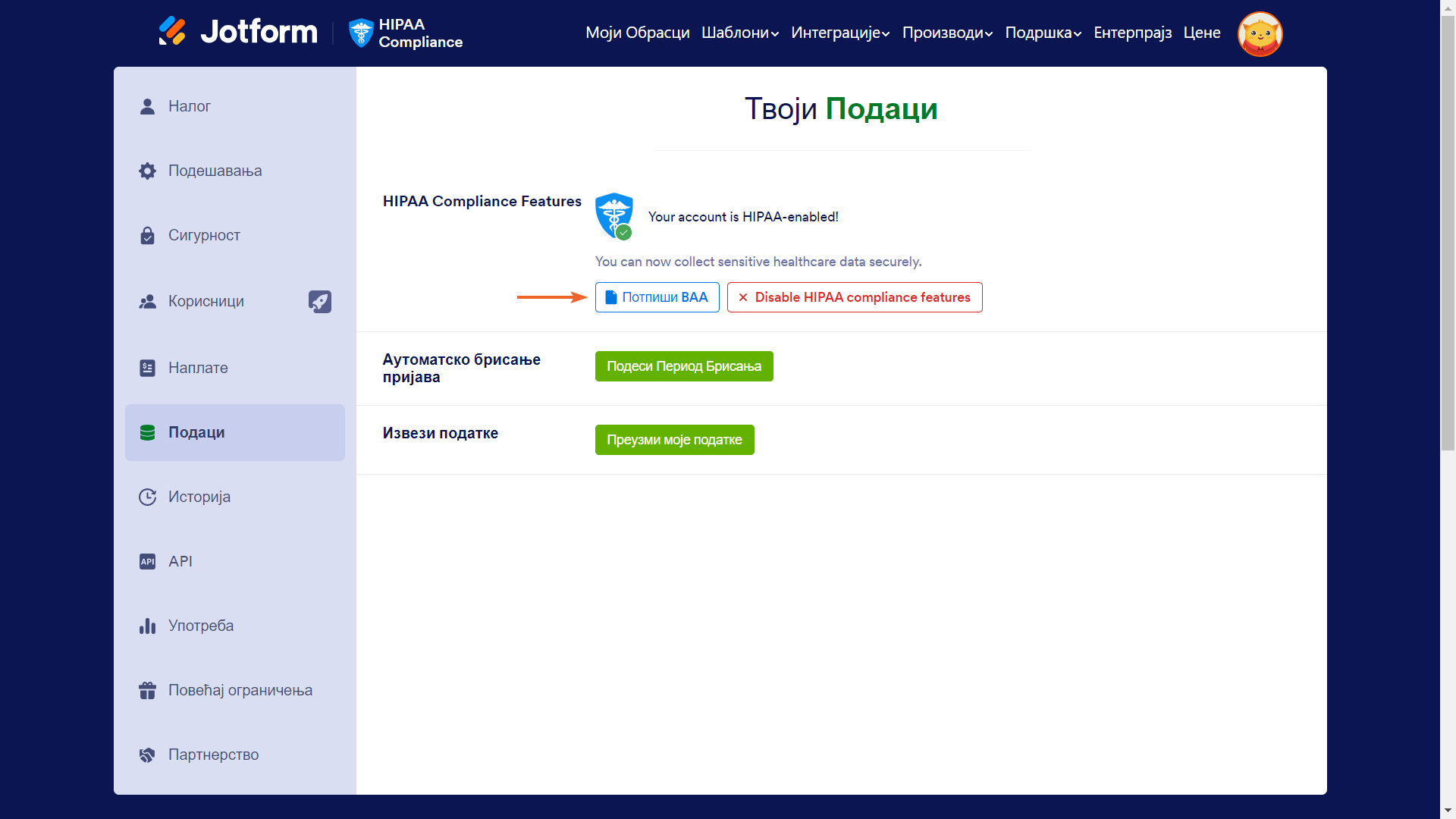Expand the Интеграције dropdown menu

pos(840,33)
